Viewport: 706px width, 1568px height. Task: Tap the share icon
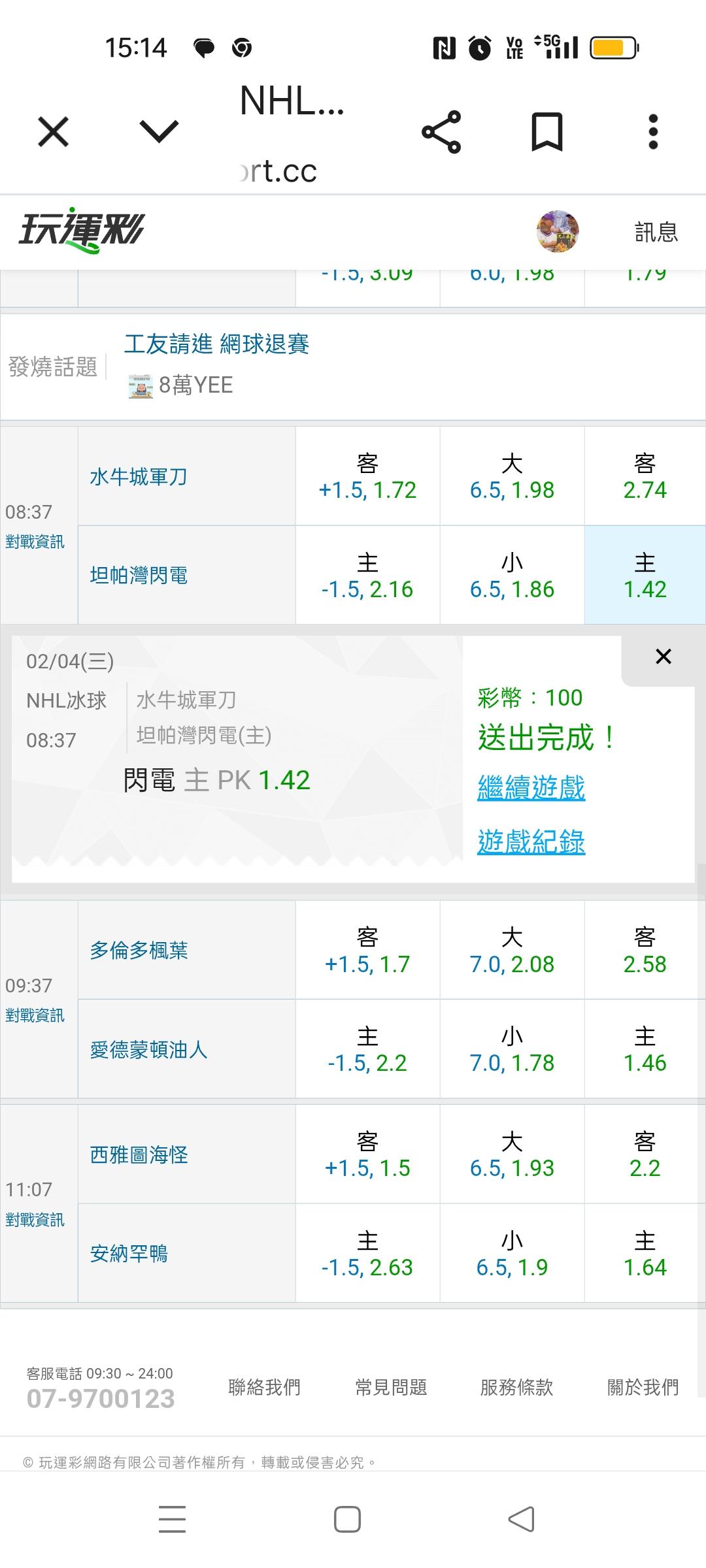click(x=441, y=132)
